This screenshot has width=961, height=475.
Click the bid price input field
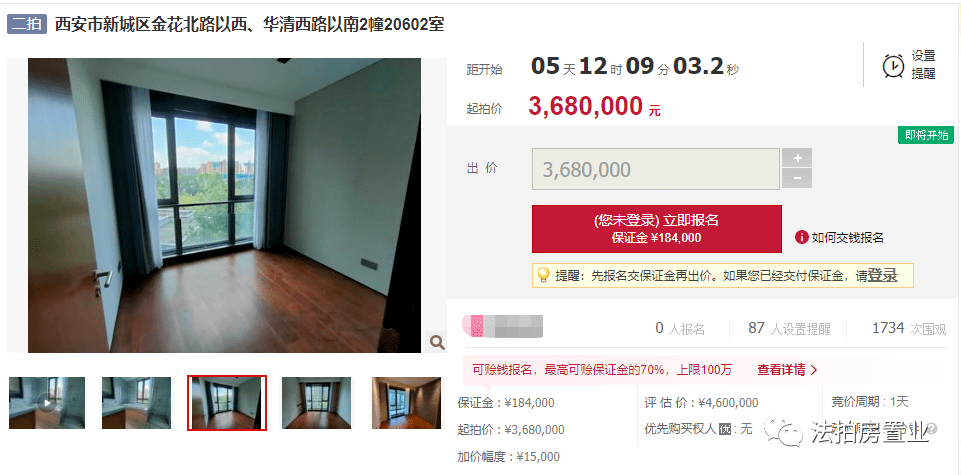pyautogui.click(x=656, y=169)
